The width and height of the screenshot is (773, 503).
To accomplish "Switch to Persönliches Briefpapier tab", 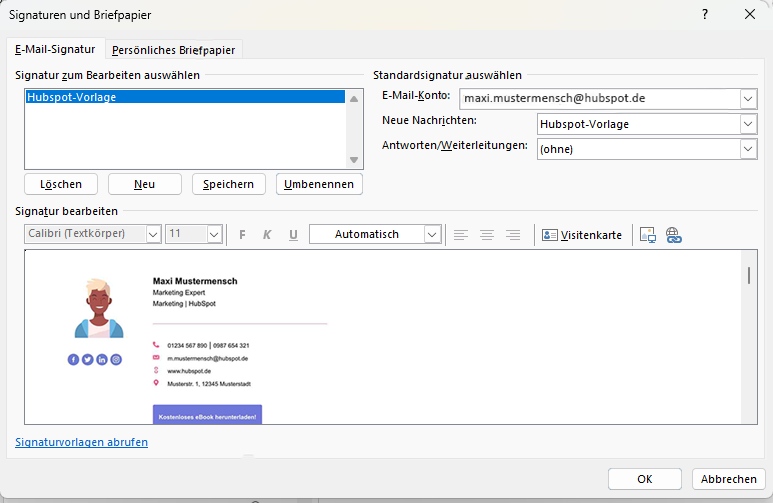I will 174,50.
